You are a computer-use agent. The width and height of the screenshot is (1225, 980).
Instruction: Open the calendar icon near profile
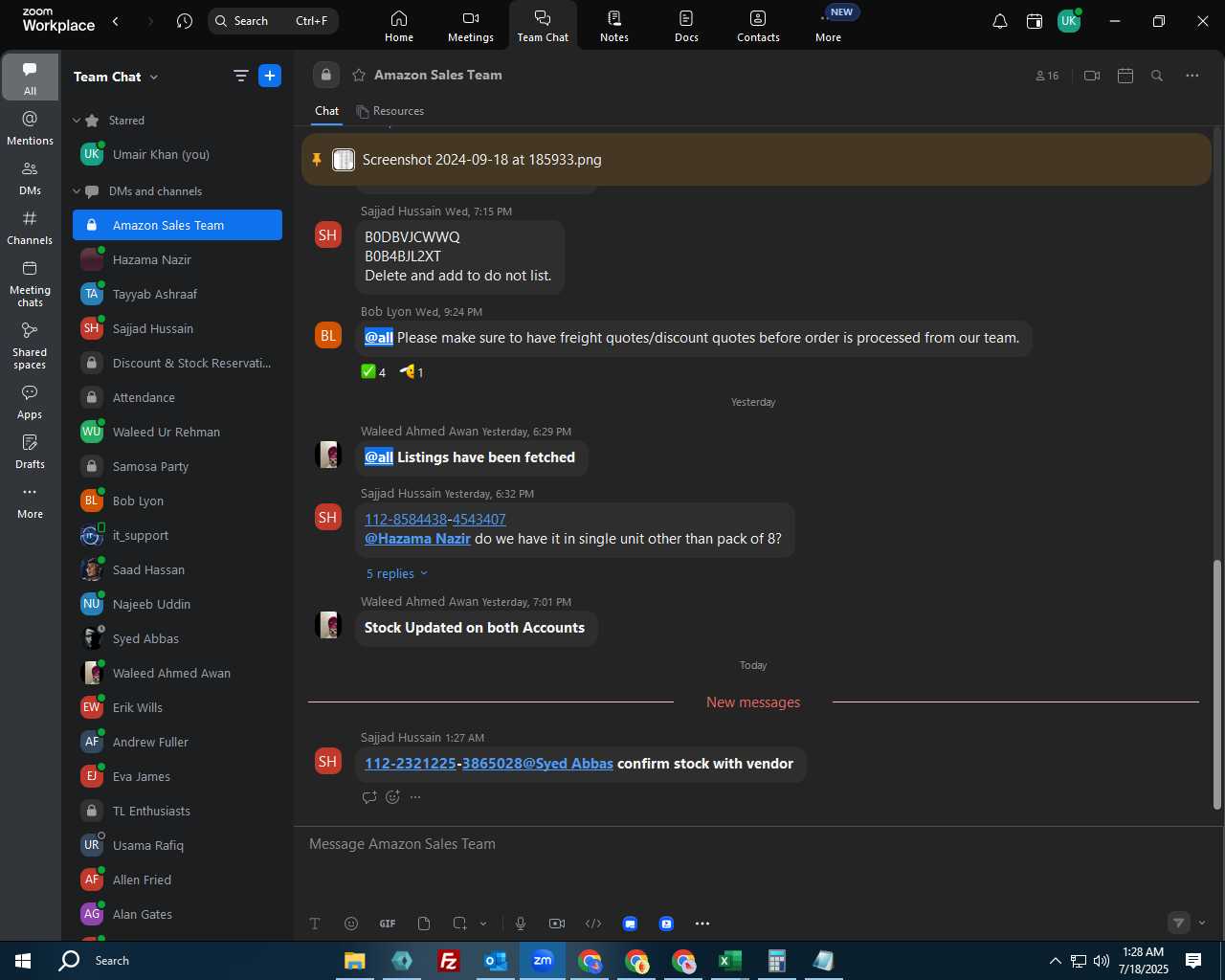(1035, 21)
